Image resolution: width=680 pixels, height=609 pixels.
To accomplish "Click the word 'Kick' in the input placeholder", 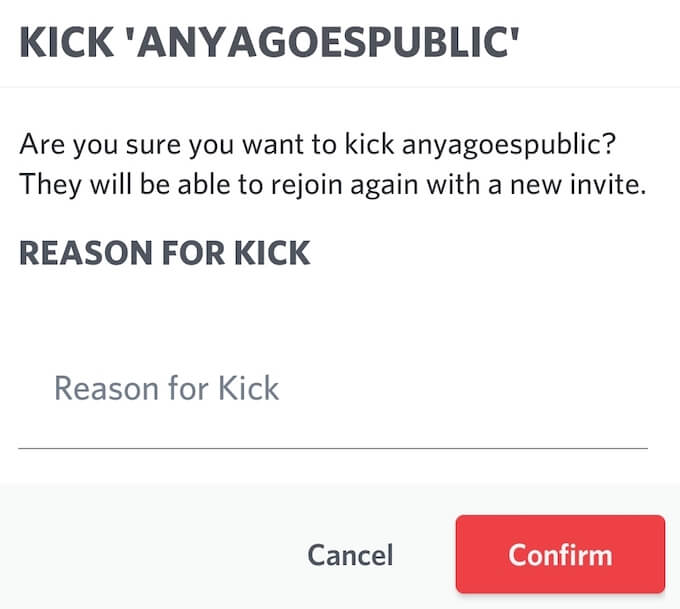I will (248, 388).
